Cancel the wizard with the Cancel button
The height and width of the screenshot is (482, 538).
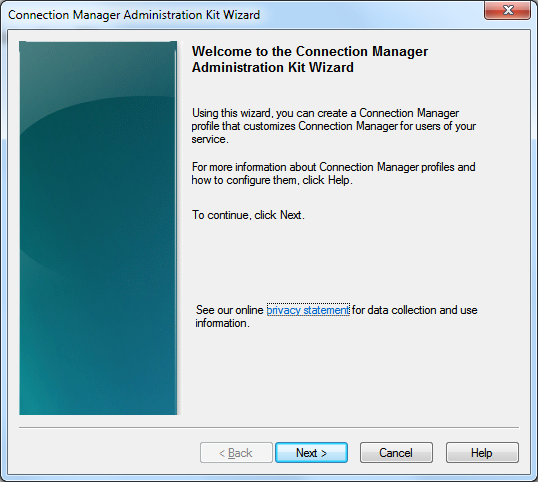[396, 452]
